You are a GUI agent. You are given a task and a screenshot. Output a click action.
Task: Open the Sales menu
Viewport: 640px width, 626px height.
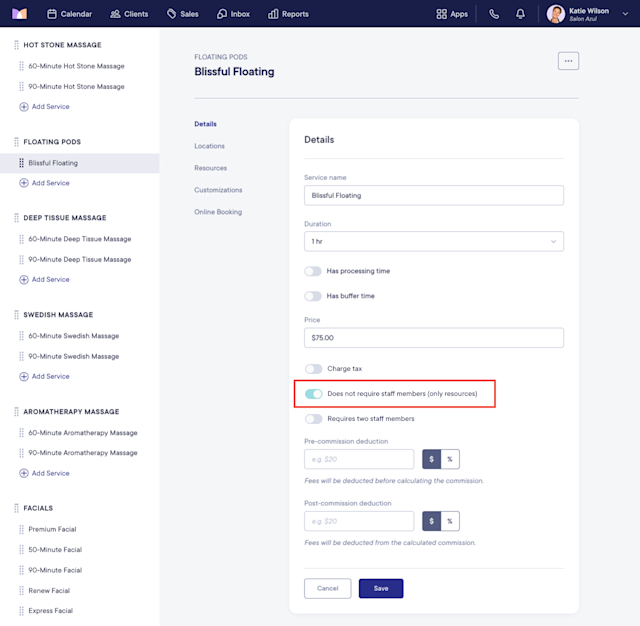click(182, 14)
